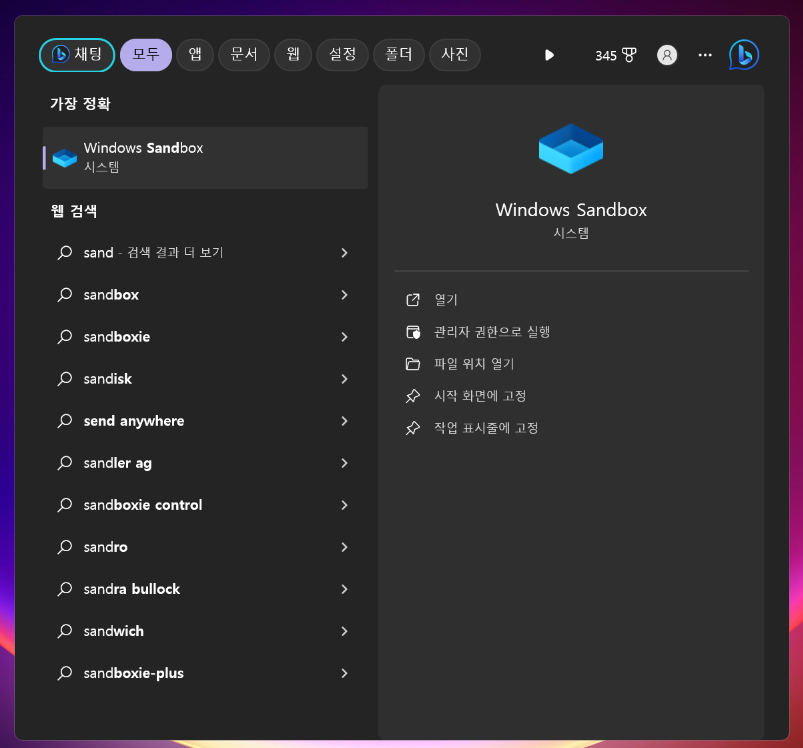This screenshot has height=748, width=803.
Task: Select the sandboxie-plus web suggestion
Action: pyautogui.click(x=205, y=673)
